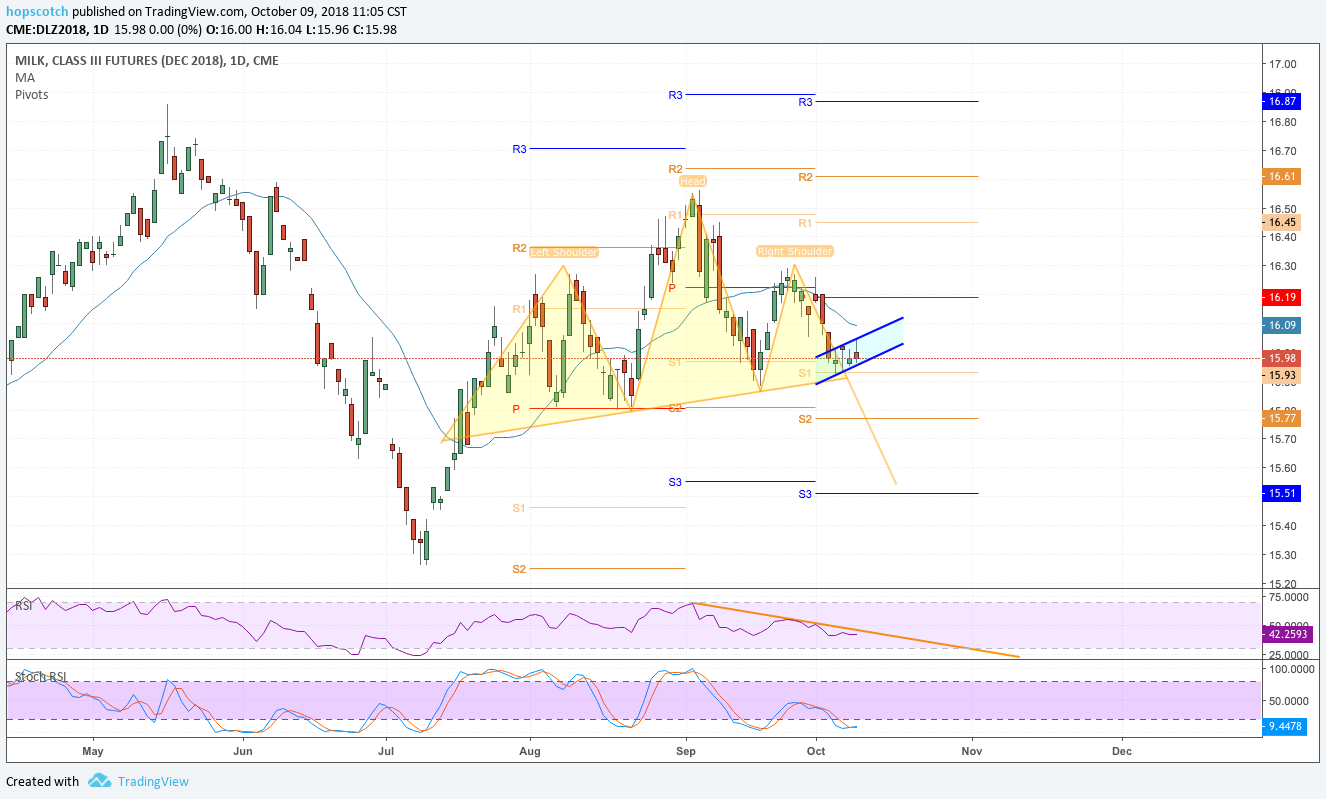Click the Nov label on time axis
Image resolution: width=1326 pixels, height=799 pixels.
970,750
